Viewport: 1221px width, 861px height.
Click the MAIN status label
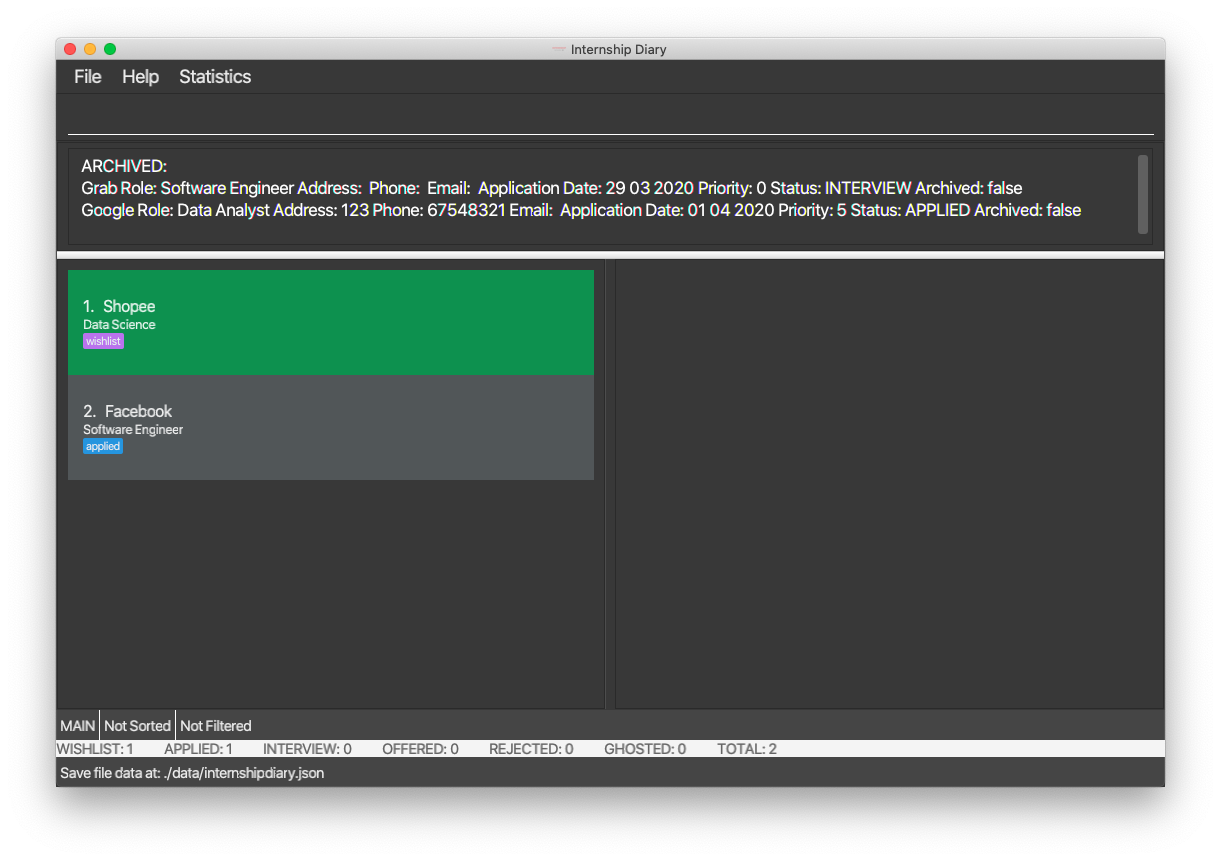[x=78, y=726]
